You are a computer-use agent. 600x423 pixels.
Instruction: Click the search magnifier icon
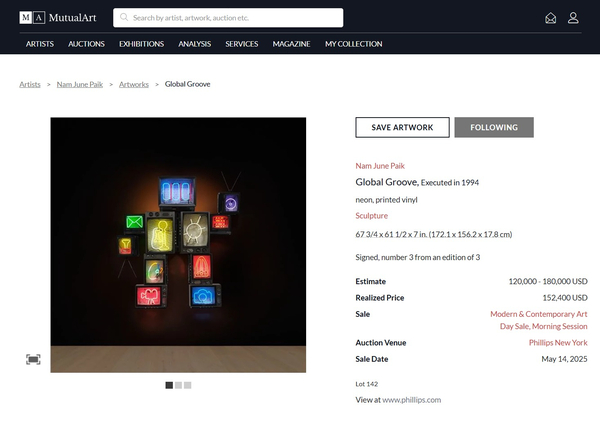[124, 18]
